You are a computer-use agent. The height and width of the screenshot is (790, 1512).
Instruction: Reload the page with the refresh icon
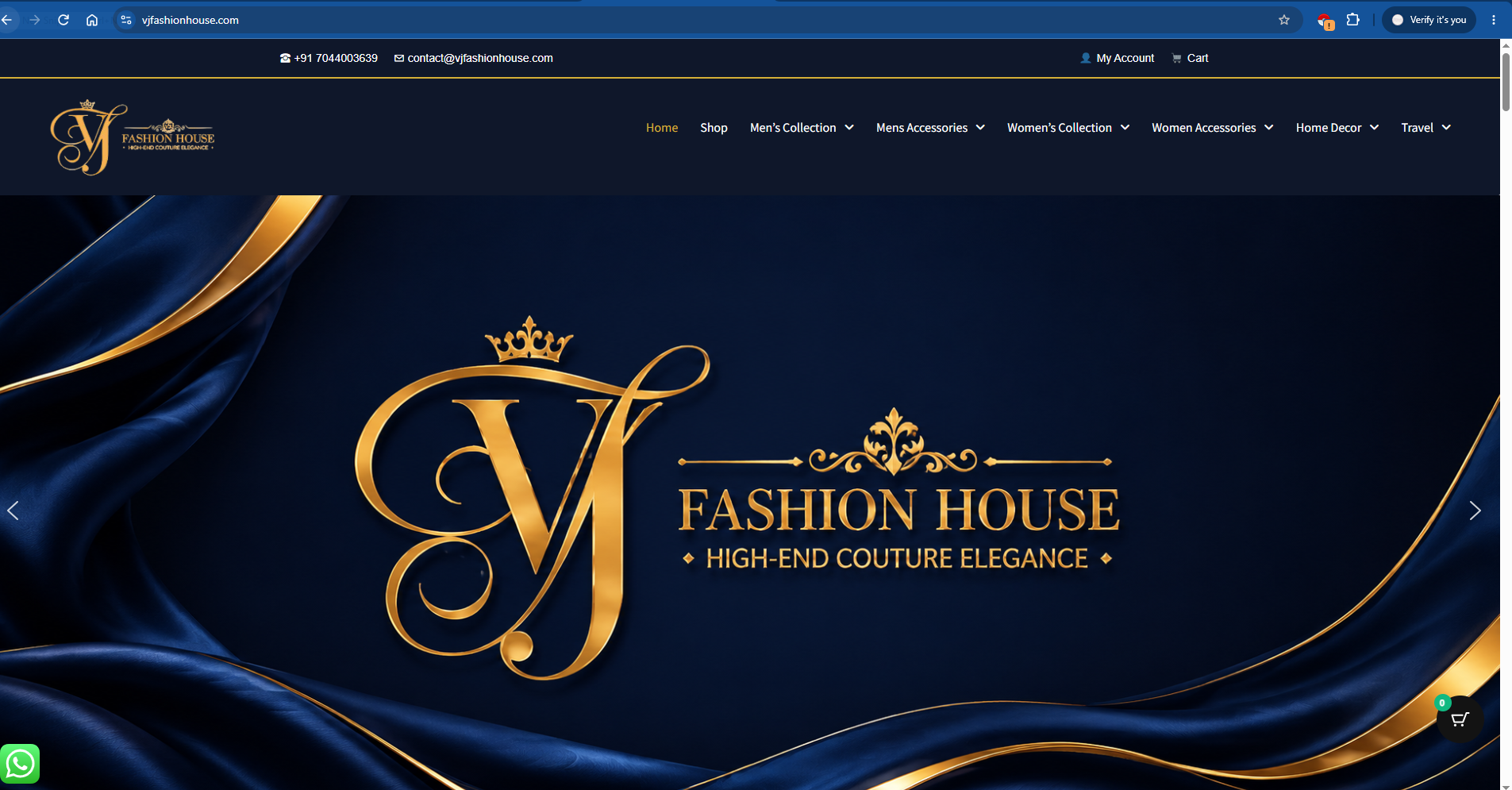click(63, 20)
